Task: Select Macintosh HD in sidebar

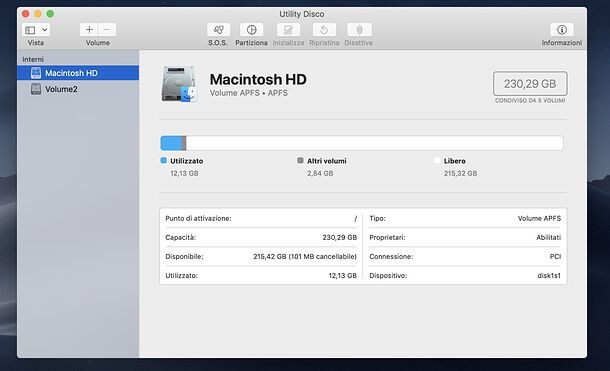Action: tap(78, 73)
